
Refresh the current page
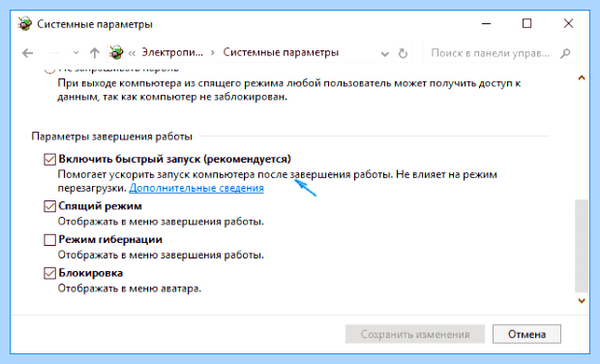[x=403, y=53]
